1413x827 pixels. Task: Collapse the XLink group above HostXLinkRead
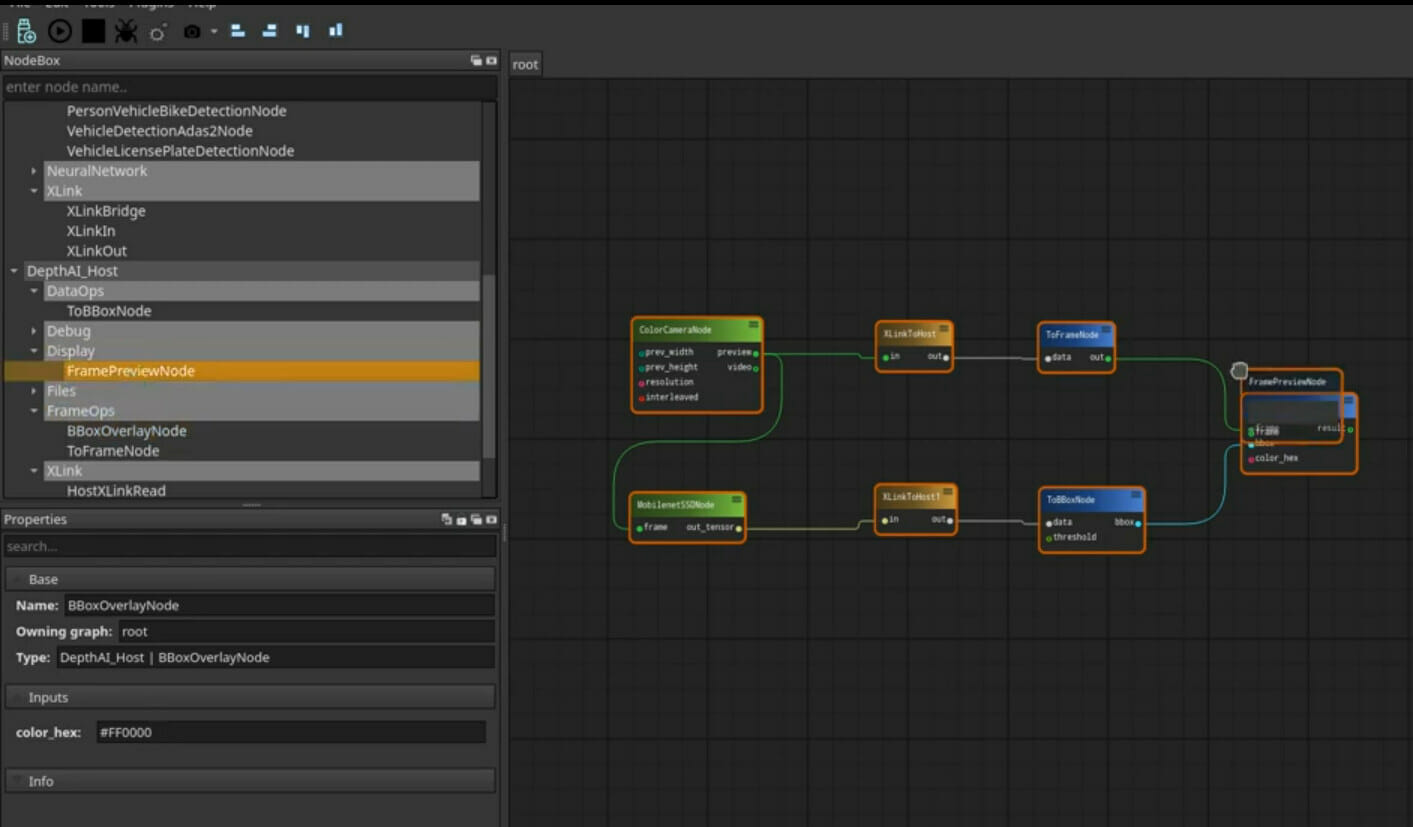click(x=34, y=471)
